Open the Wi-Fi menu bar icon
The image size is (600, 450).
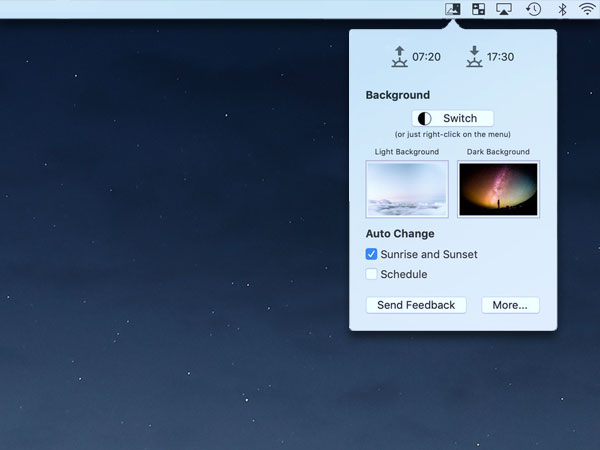coord(587,9)
